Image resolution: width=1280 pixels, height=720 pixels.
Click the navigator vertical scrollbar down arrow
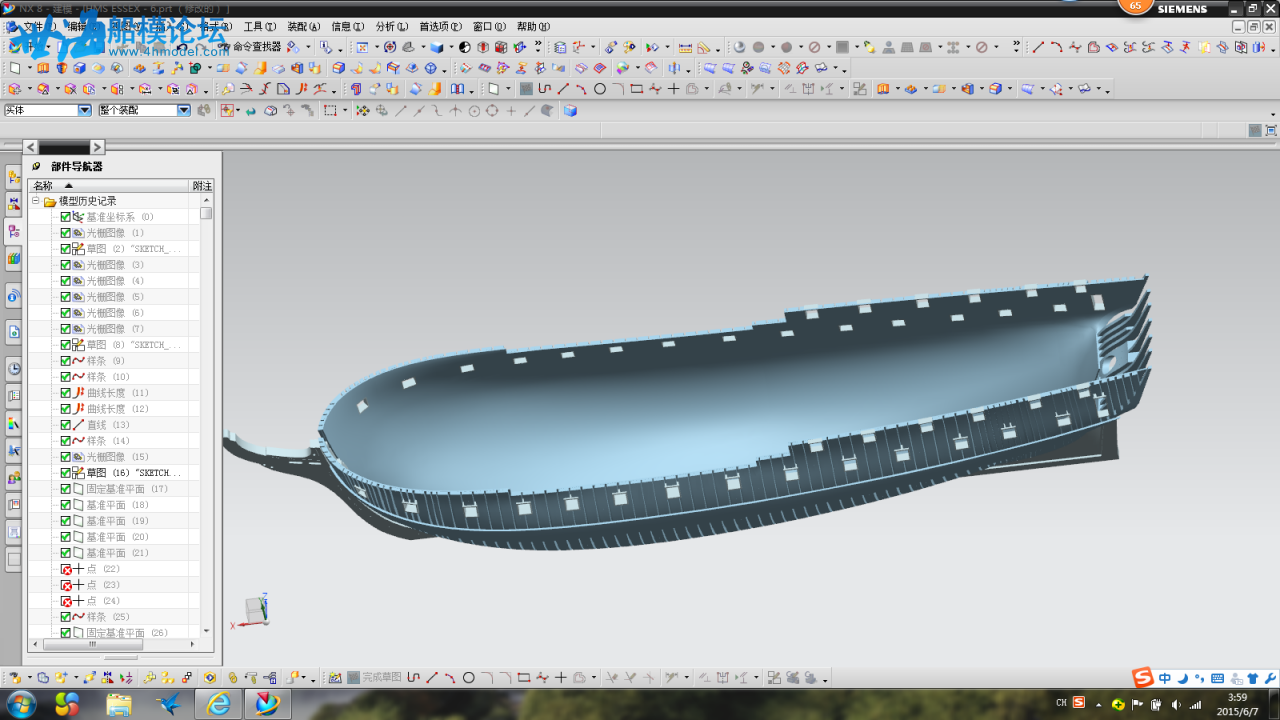click(x=206, y=631)
